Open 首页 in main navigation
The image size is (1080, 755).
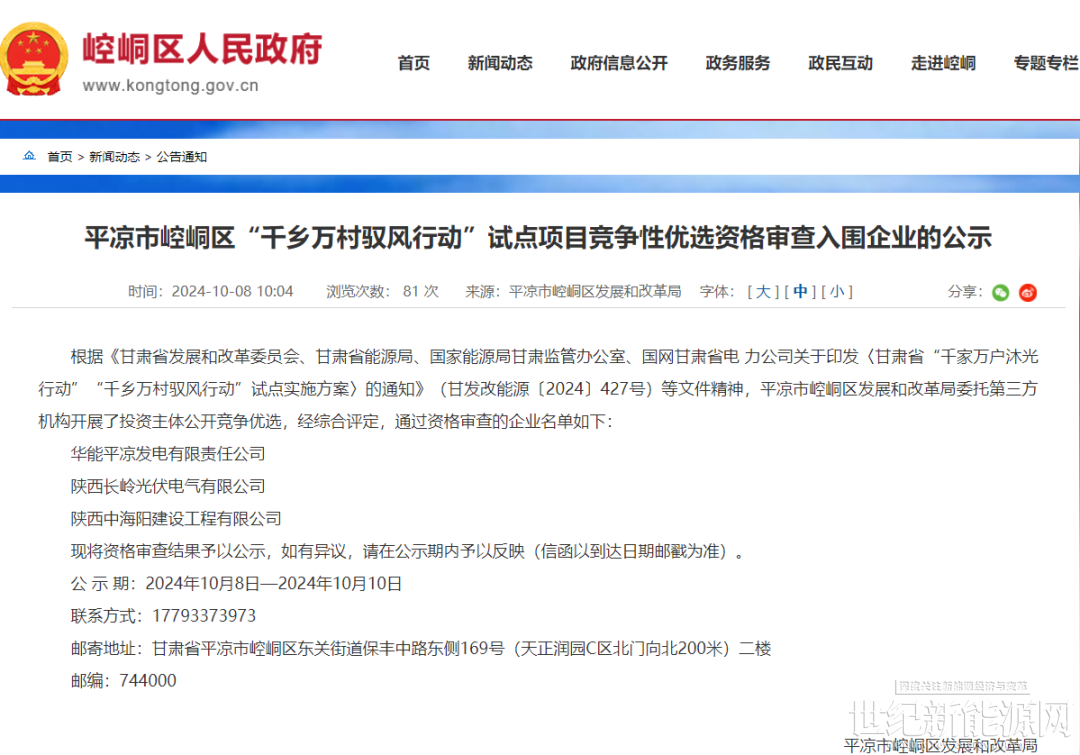(x=414, y=63)
